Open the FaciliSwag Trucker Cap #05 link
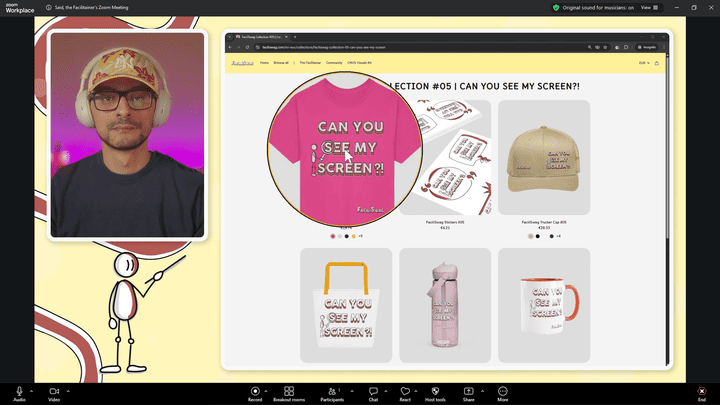The height and width of the screenshot is (405, 720). point(544,222)
